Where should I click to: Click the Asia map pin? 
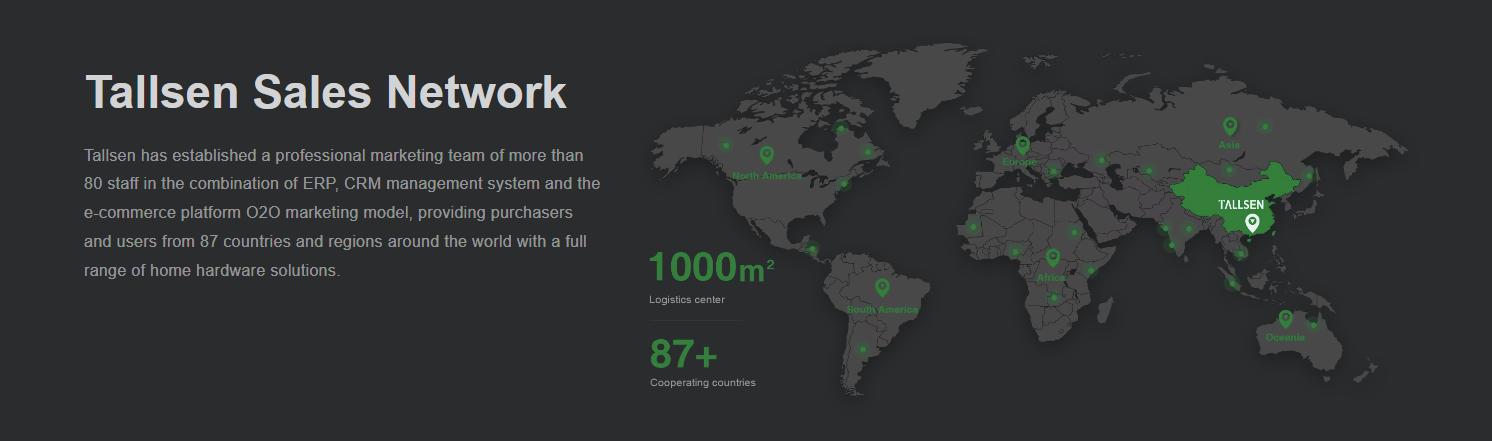point(1230,126)
